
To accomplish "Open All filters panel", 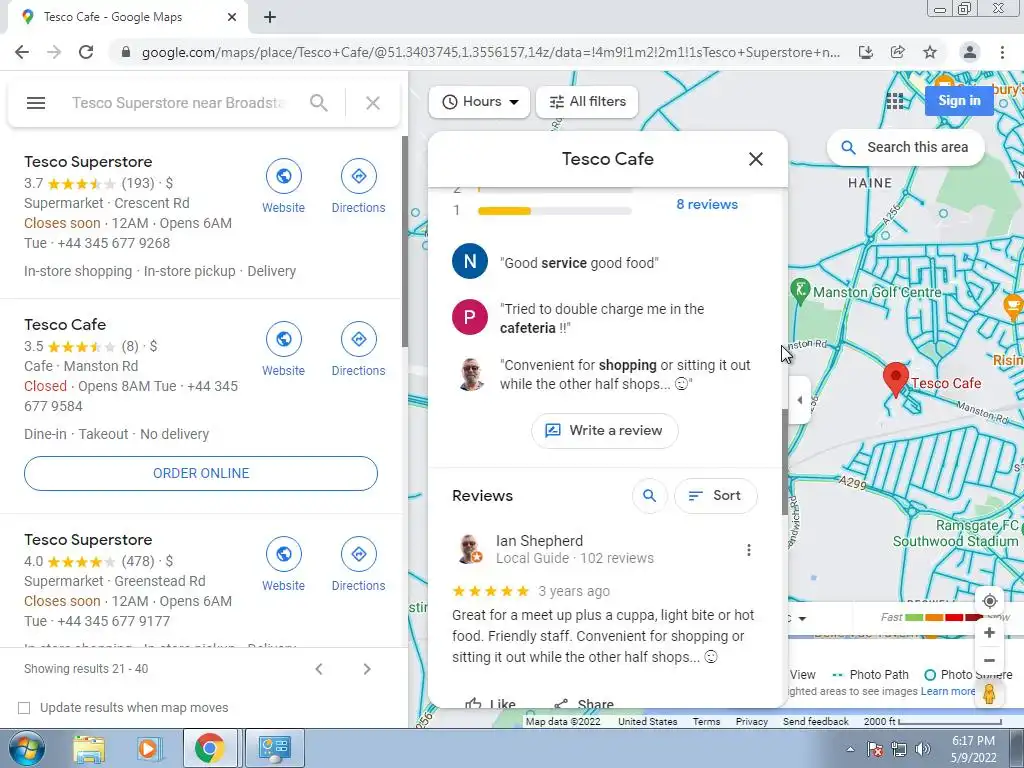I will pyautogui.click(x=587, y=102).
